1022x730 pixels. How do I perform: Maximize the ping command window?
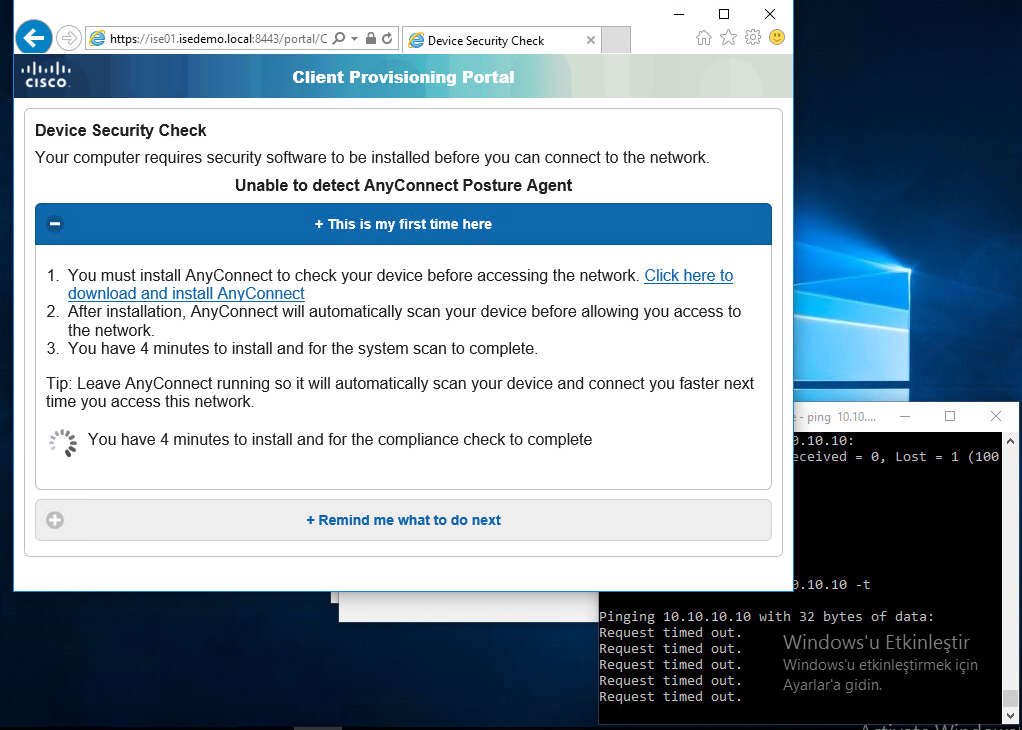coord(950,416)
